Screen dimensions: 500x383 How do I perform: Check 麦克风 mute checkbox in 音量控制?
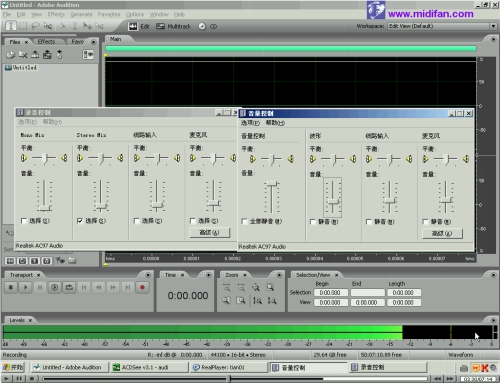click(x=425, y=222)
